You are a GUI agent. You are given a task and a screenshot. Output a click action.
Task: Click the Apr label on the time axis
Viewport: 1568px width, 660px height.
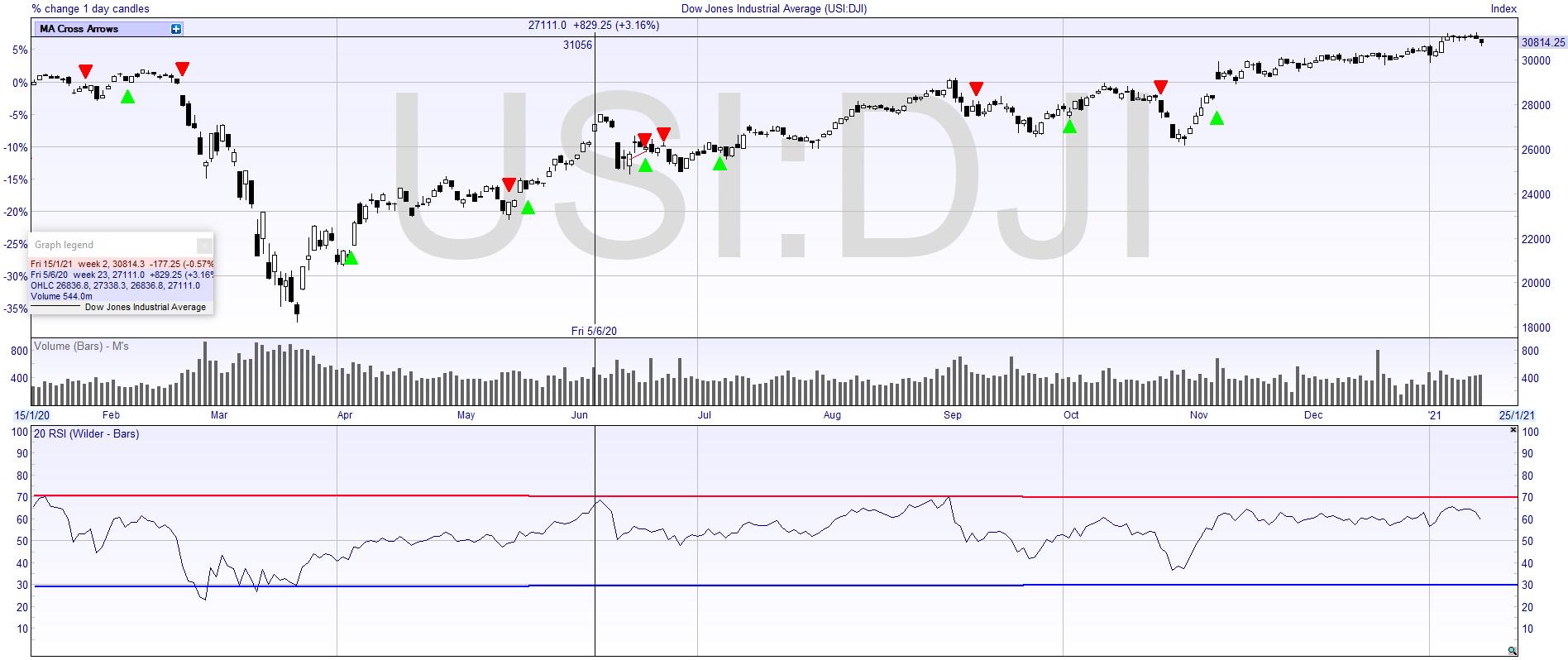345,415
